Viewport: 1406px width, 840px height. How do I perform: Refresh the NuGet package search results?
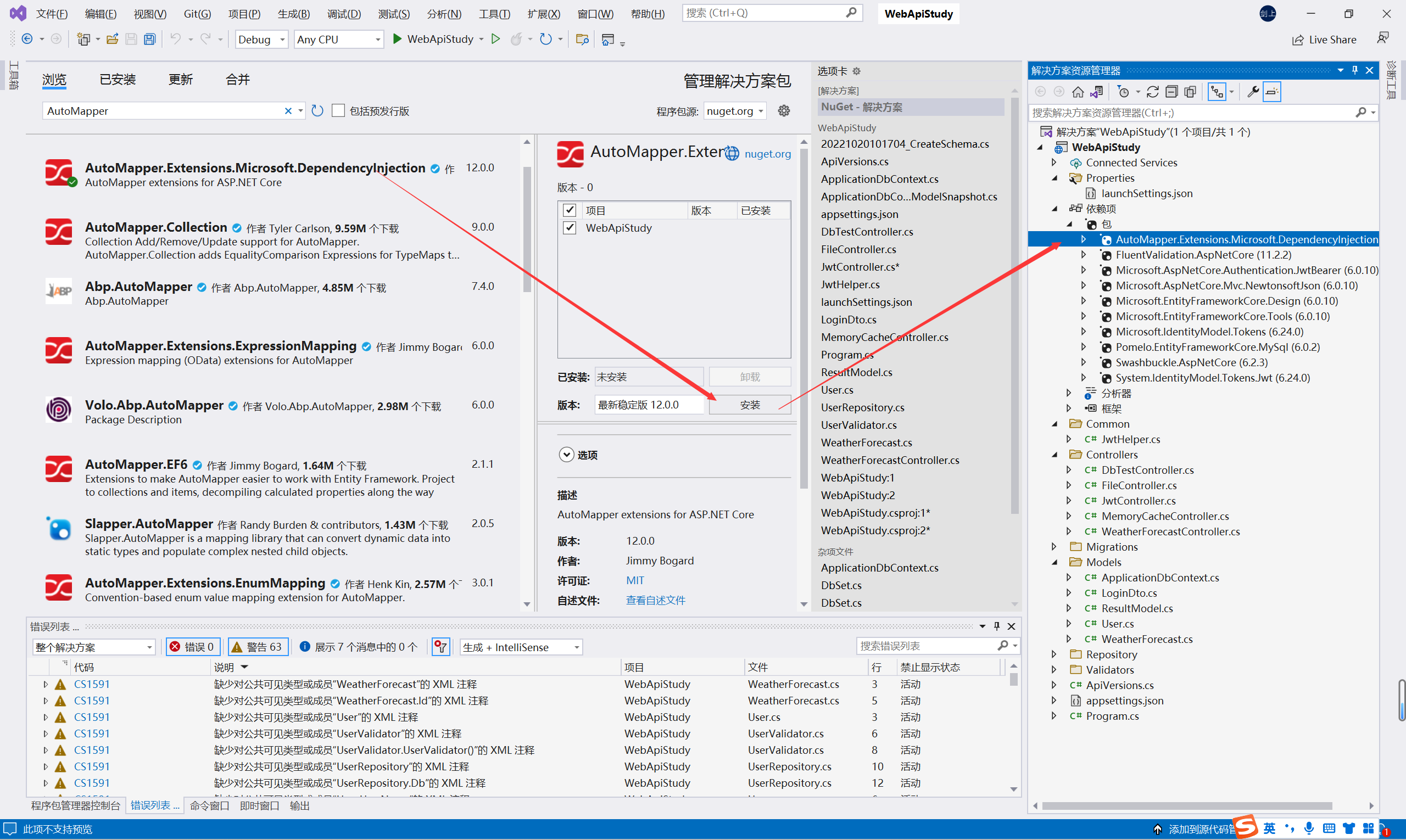[x=317, y=111]
